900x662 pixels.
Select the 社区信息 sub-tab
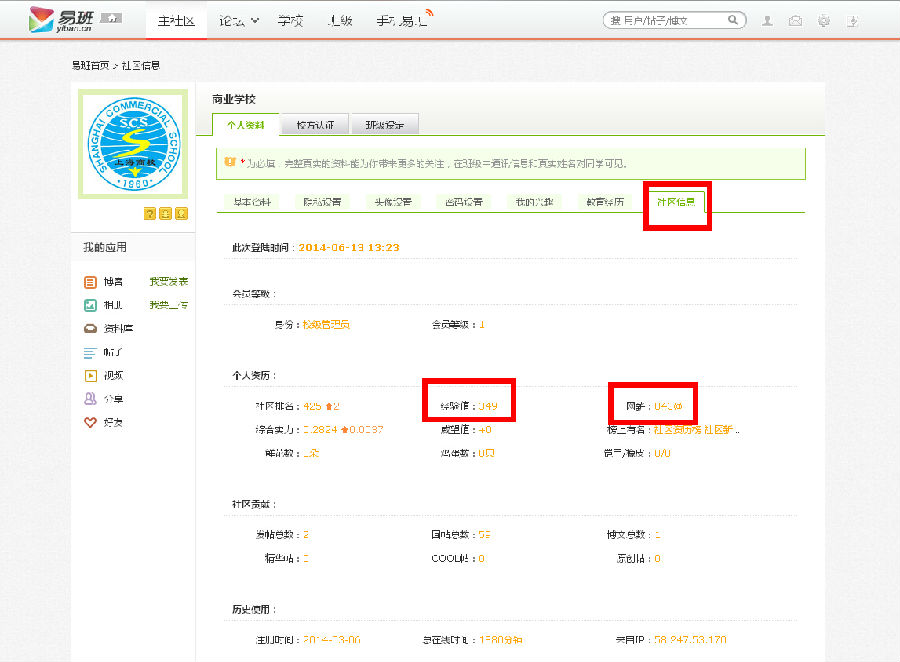point(676,202)
